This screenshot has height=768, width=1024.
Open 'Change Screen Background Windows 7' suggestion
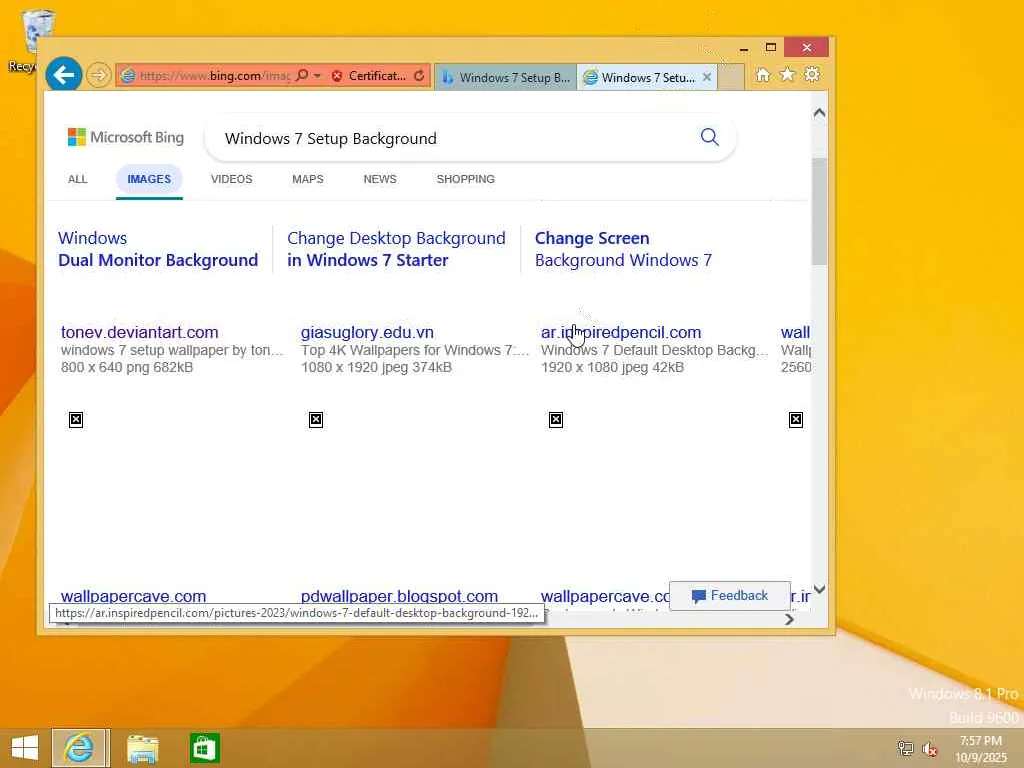click(623, 249)
